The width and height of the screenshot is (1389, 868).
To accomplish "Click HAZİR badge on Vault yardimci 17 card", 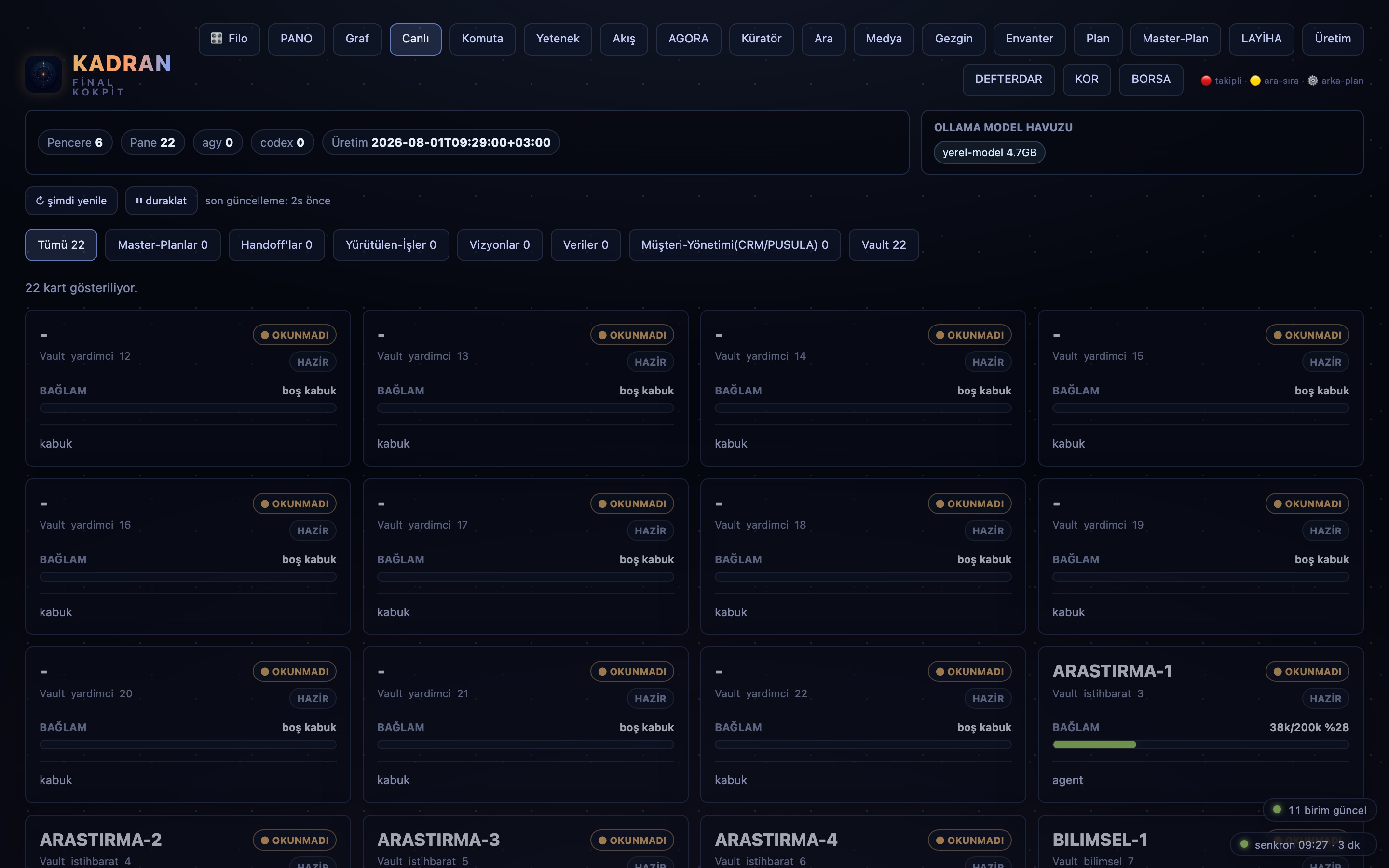I will (x=650, y=530).
